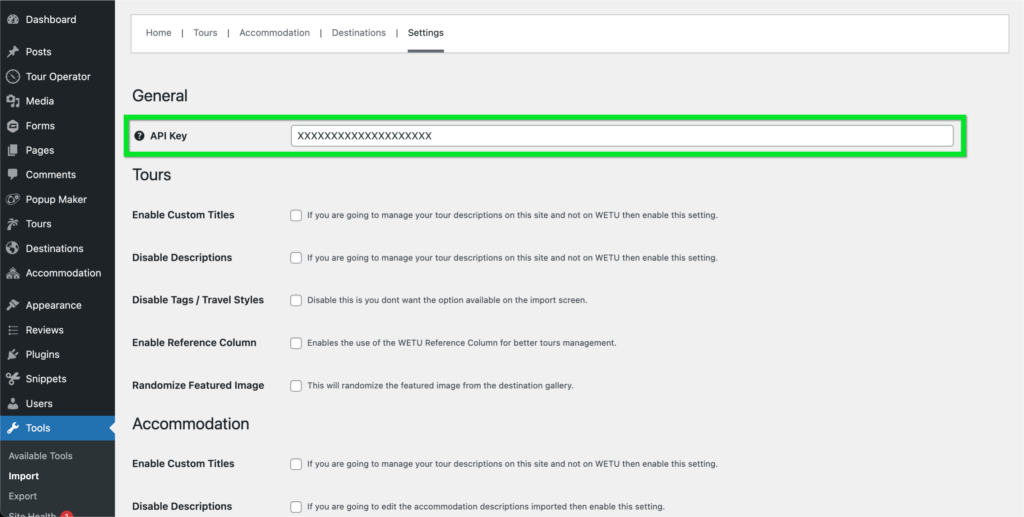Open the Snippets scissors icon

[x=12, y=379]
